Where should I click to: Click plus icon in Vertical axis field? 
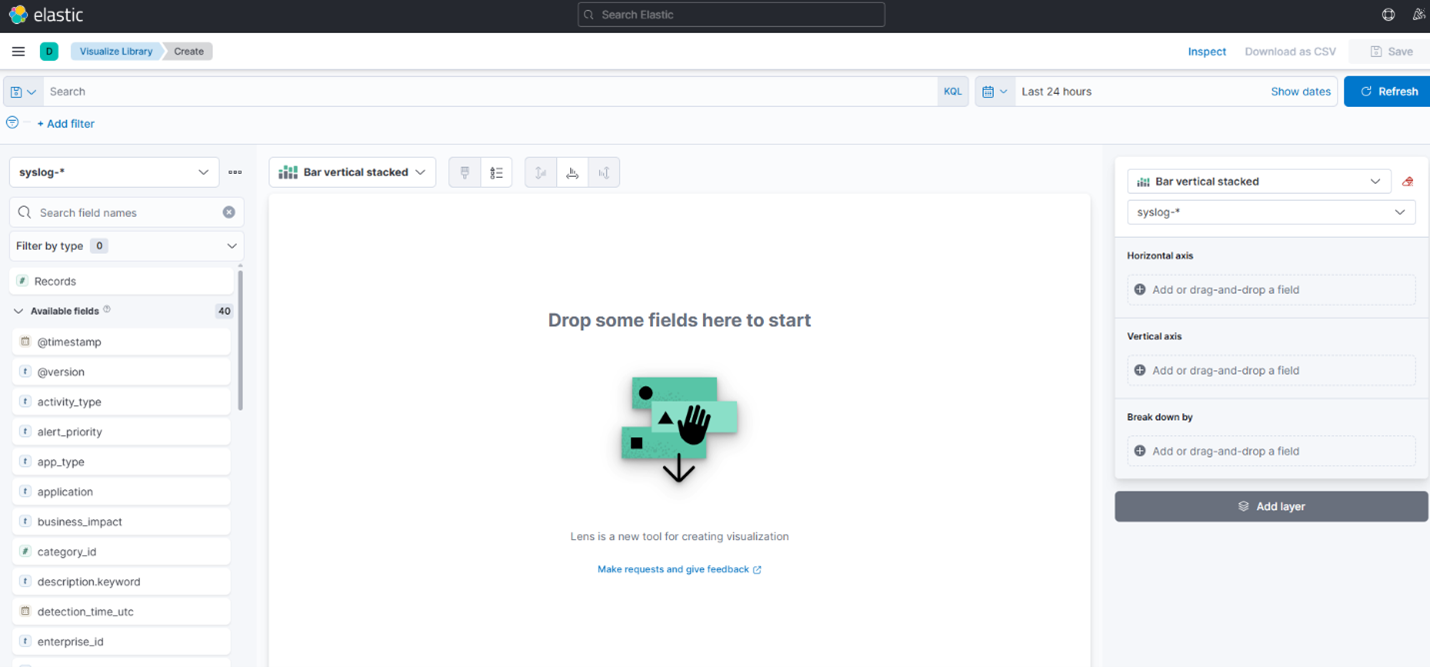click(x=1140, y=370)
